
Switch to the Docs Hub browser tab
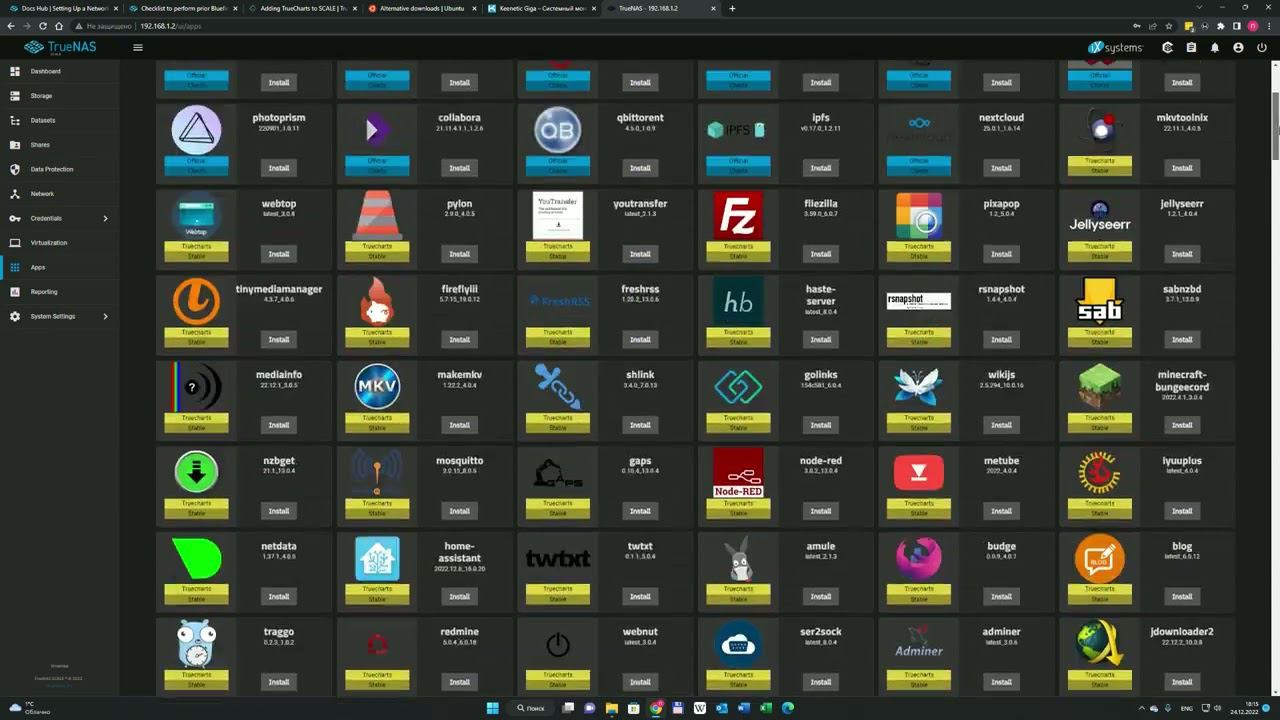(62, 8)
